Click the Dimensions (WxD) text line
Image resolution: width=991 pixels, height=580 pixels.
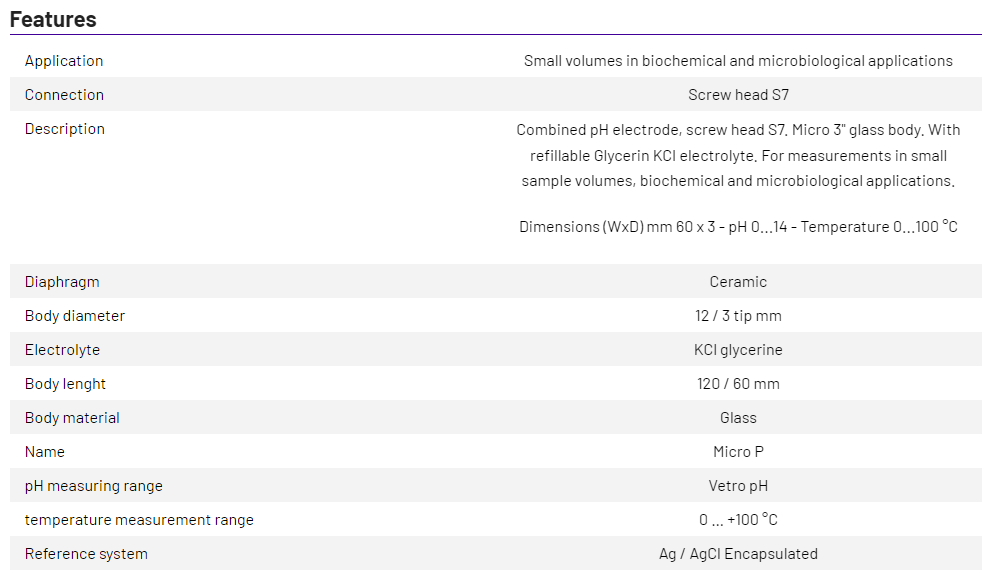(738, 227)
